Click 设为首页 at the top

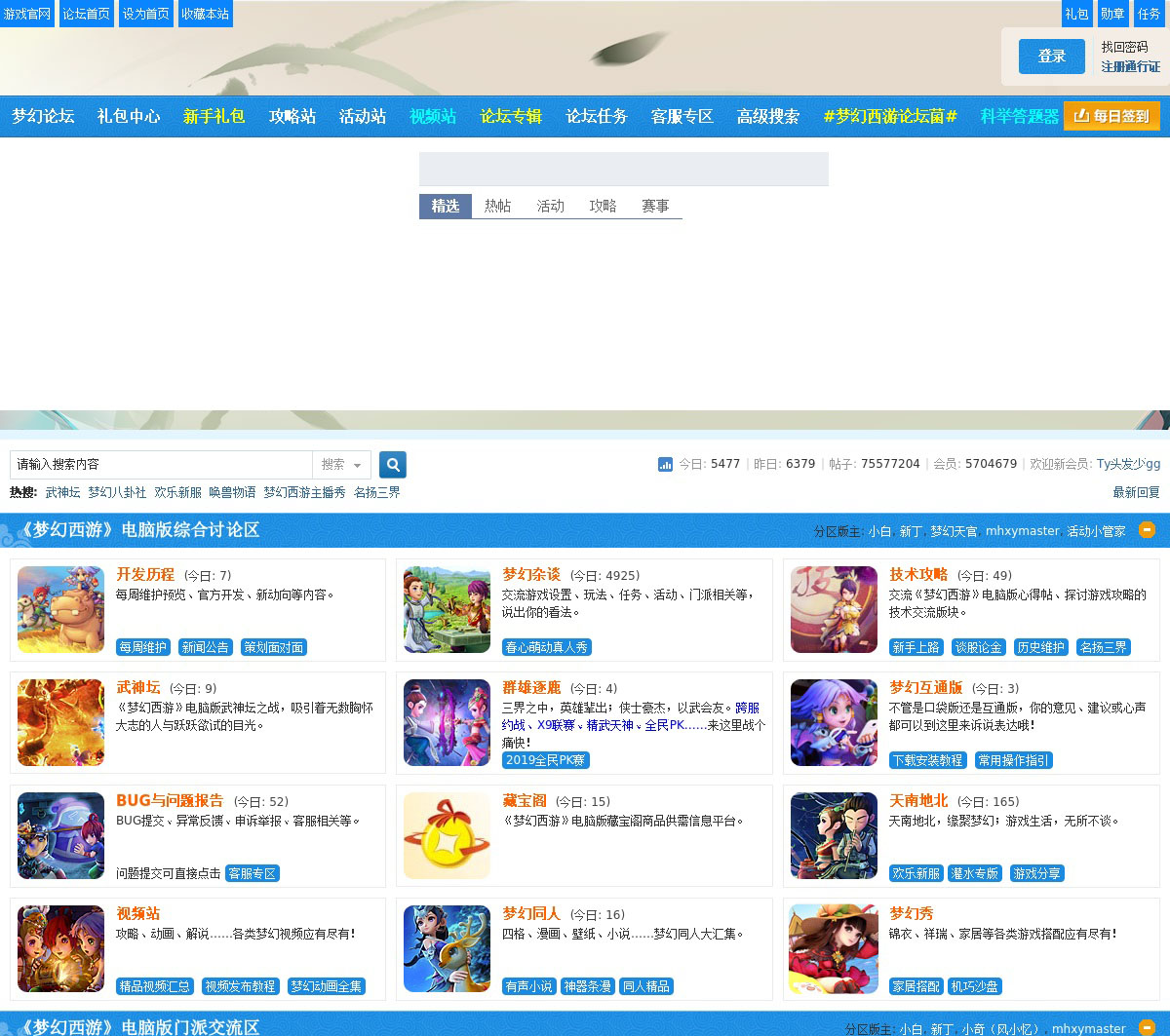pyautogui.click(x=145, y=14)
